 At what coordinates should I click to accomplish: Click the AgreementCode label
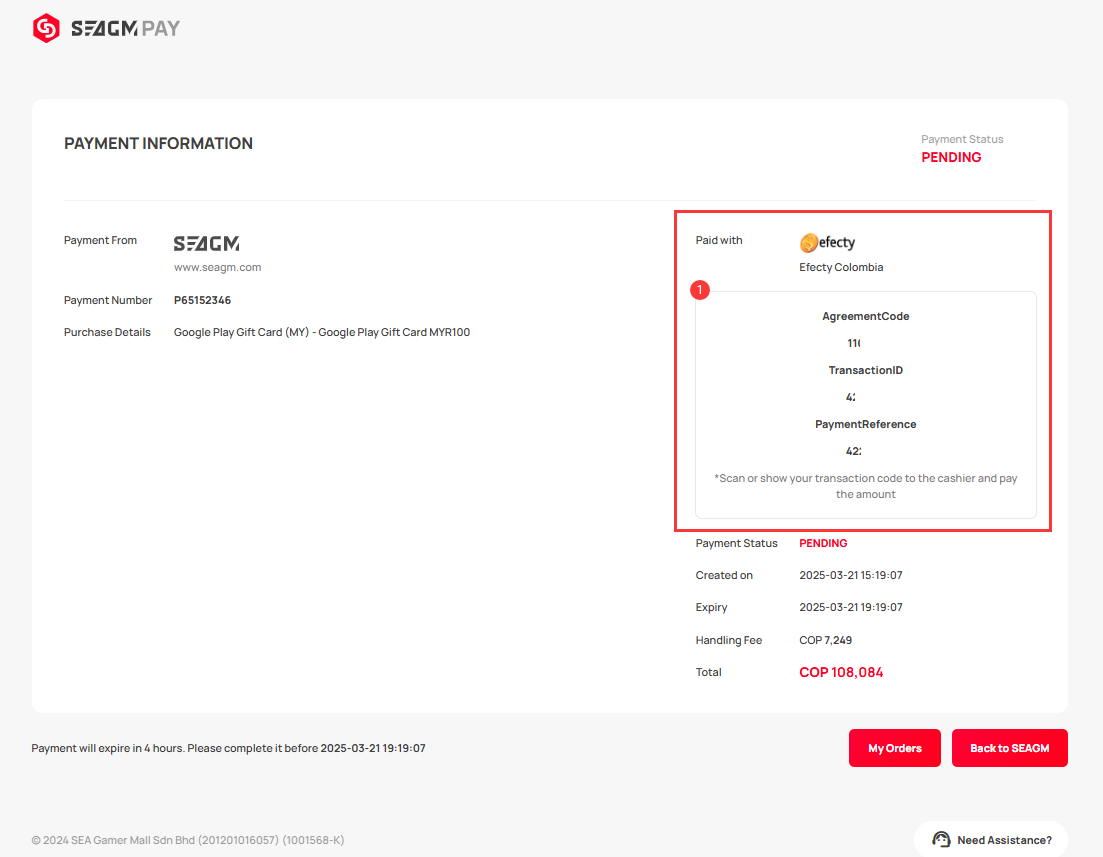point(865,317)
